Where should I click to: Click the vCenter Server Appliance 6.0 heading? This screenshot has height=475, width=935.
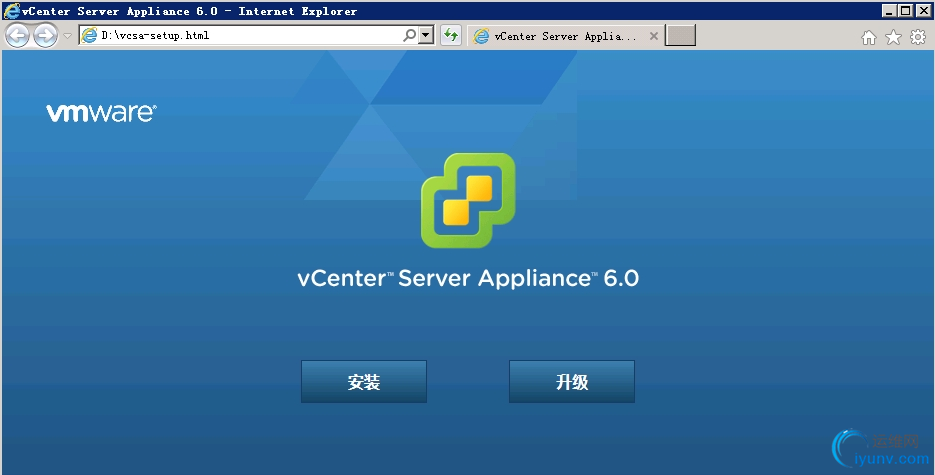468,278
